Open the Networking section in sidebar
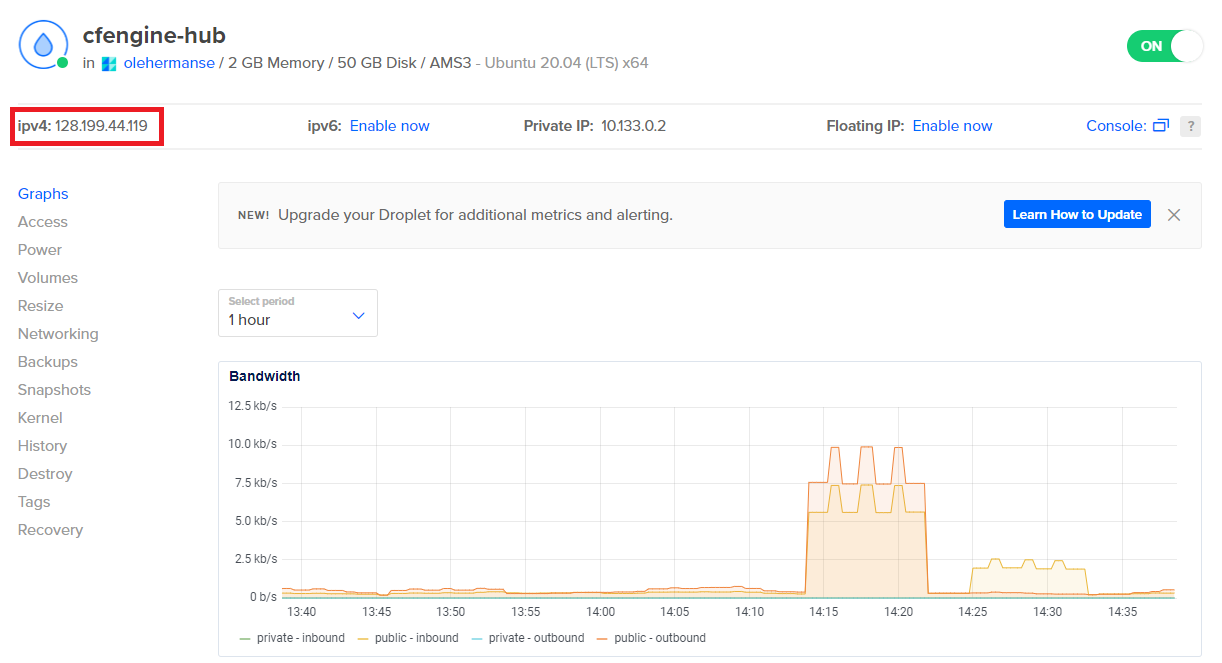The width and height of the screenshot is (1222, 663). [x=58, y=334]
